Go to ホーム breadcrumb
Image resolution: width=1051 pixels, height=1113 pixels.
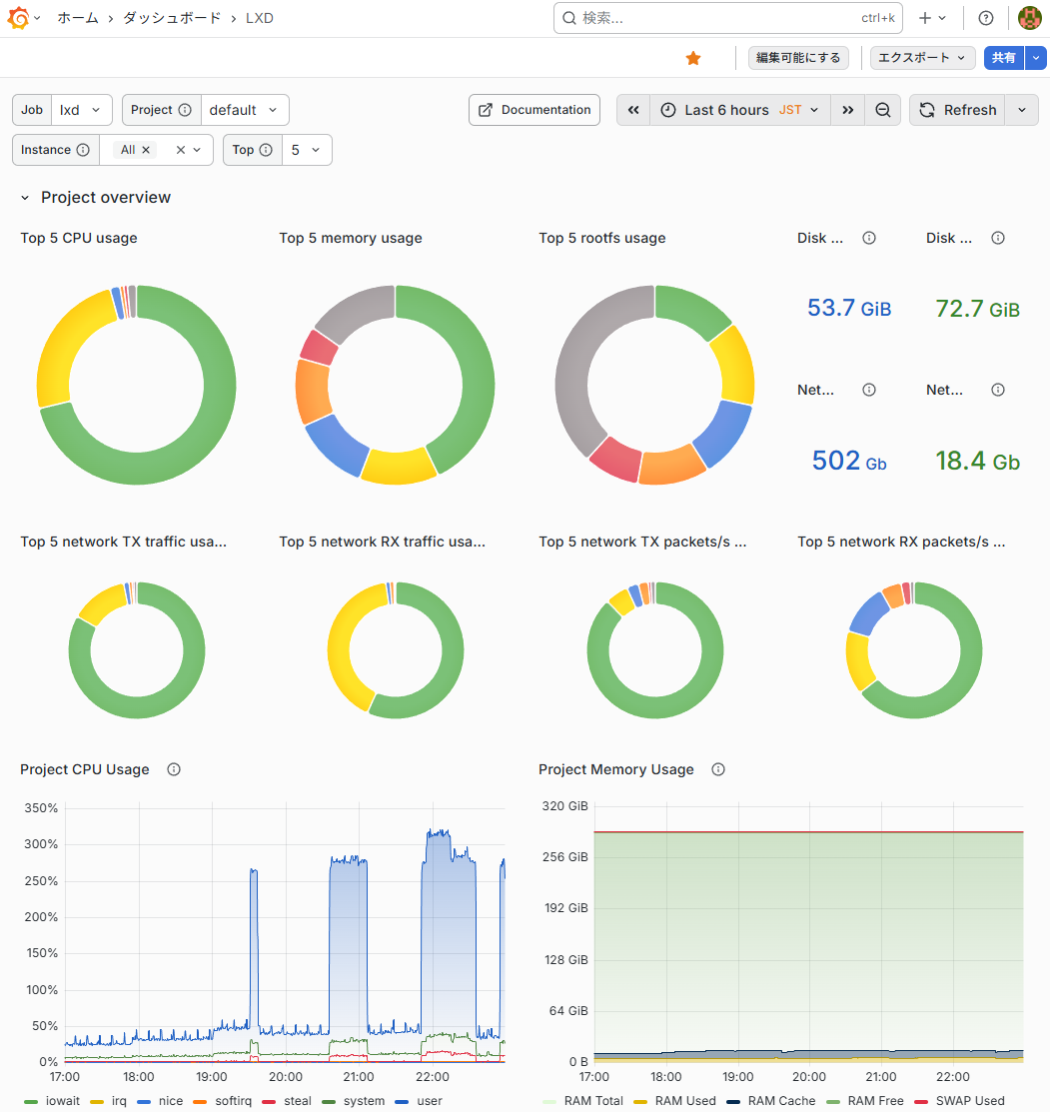pyautogui.click(x=77, y=17)
